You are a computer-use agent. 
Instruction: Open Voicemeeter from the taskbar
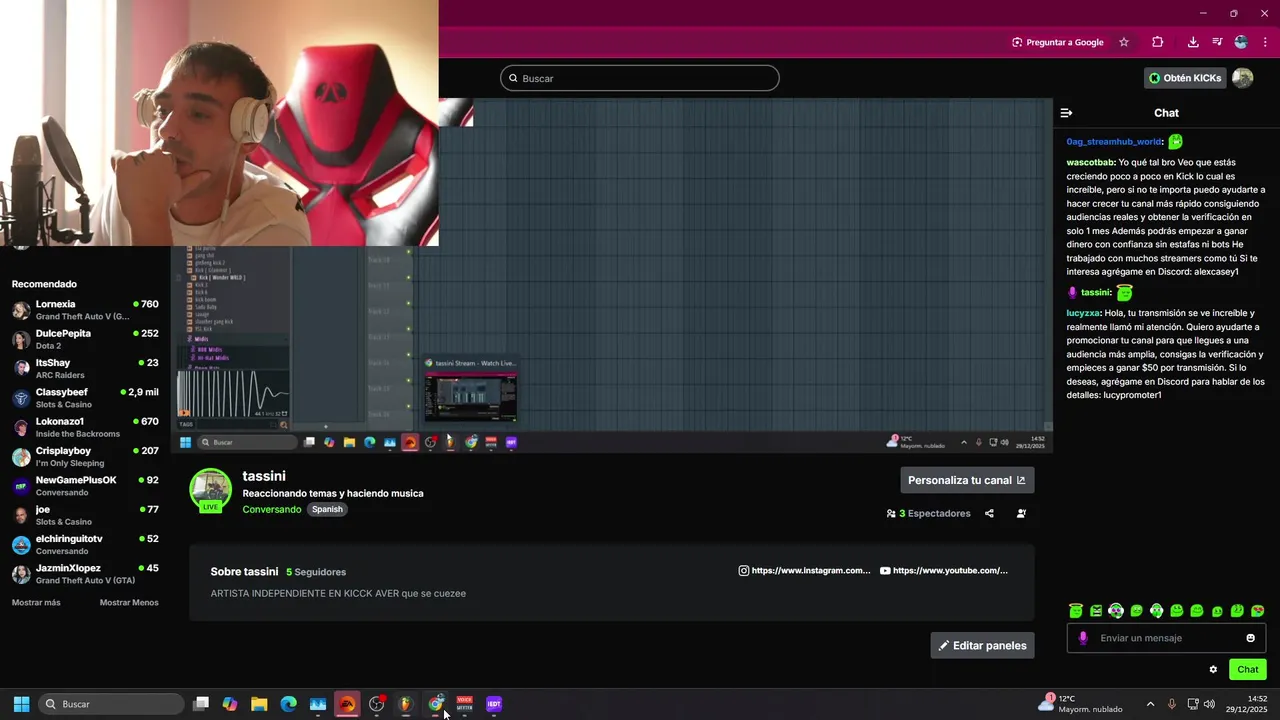pos(464,704)
